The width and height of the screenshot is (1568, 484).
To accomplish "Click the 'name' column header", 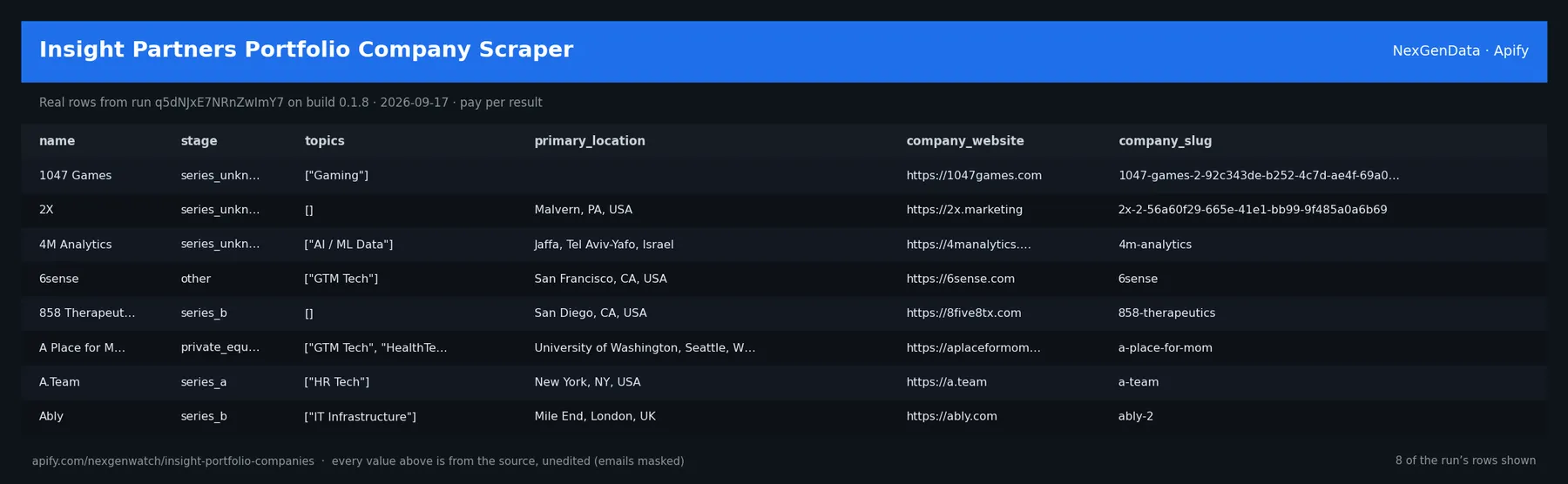I will coord(57,141).
